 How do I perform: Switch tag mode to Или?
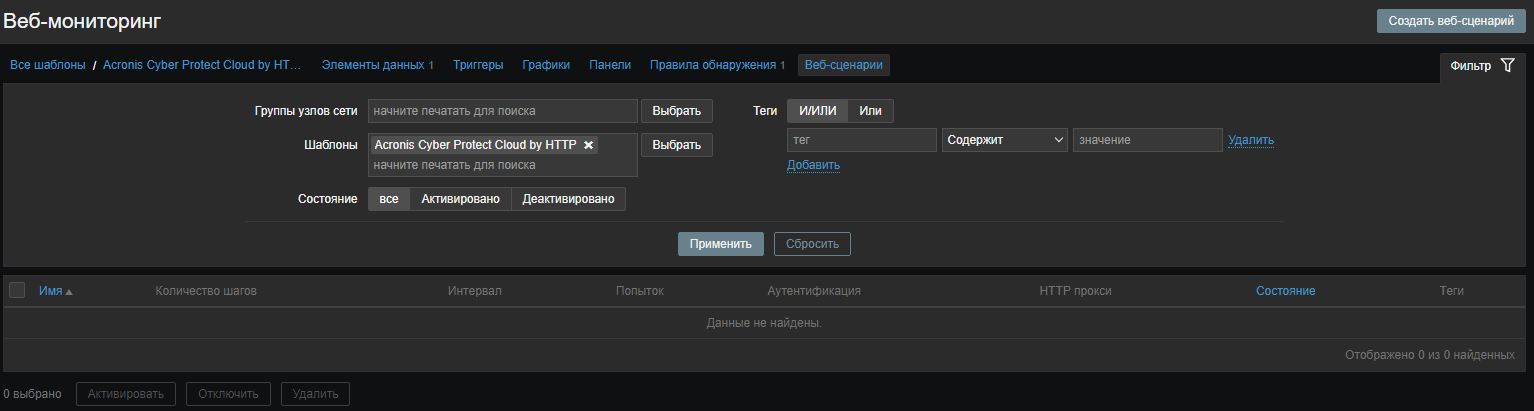tap(870, 111)
